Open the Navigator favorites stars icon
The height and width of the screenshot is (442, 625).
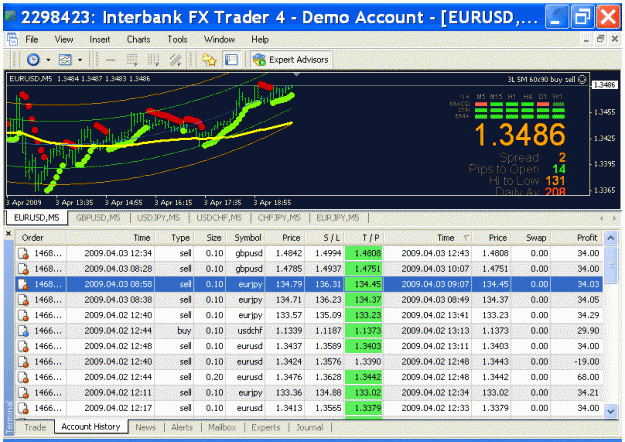click(x=209, y=60)
